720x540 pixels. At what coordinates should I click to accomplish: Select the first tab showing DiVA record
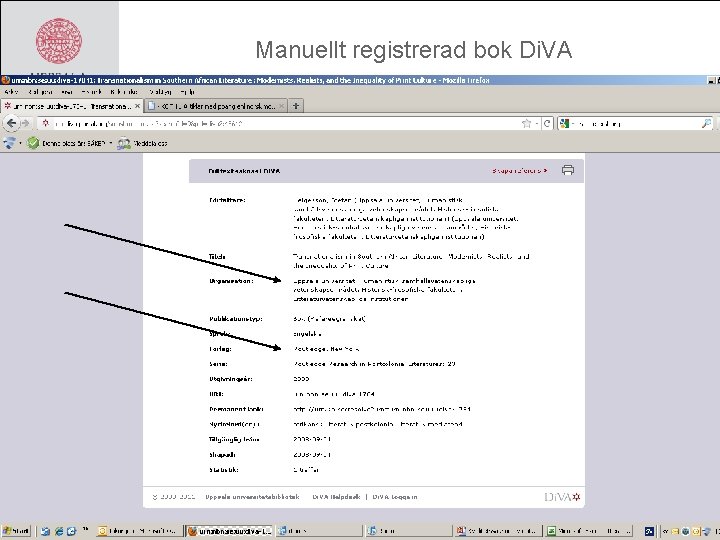(71, 106)
